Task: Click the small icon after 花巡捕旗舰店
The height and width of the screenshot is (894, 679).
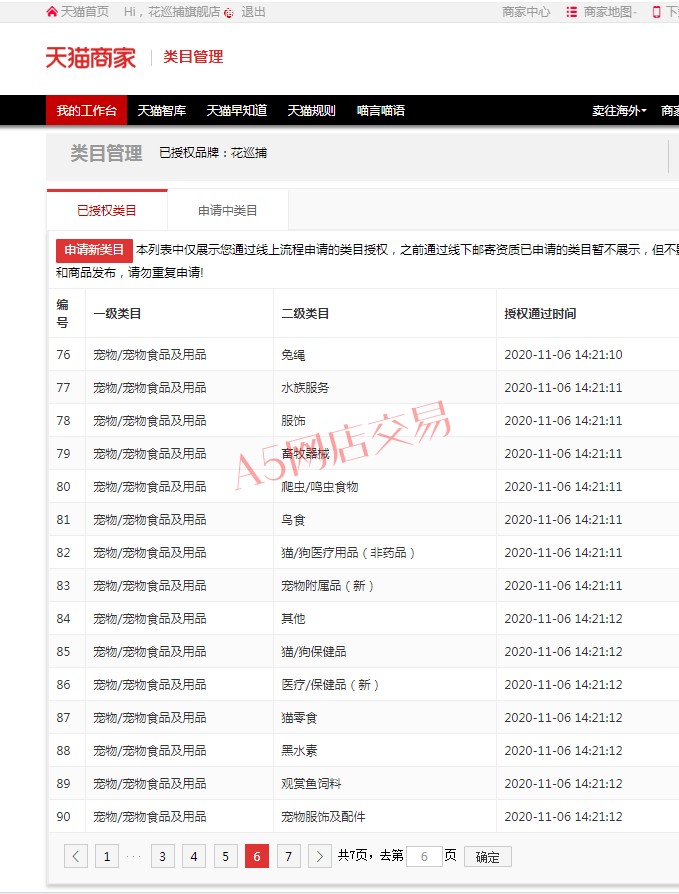Action: click(x=229, y=13)
